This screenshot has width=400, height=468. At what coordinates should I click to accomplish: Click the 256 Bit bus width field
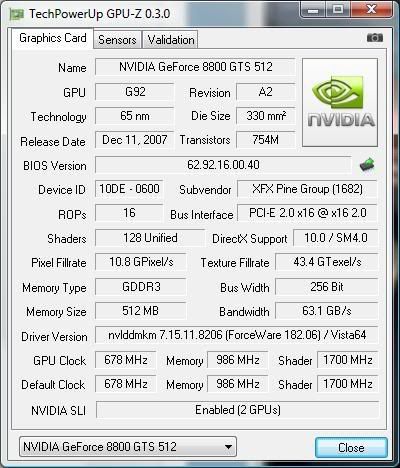[x=327, y=287]
